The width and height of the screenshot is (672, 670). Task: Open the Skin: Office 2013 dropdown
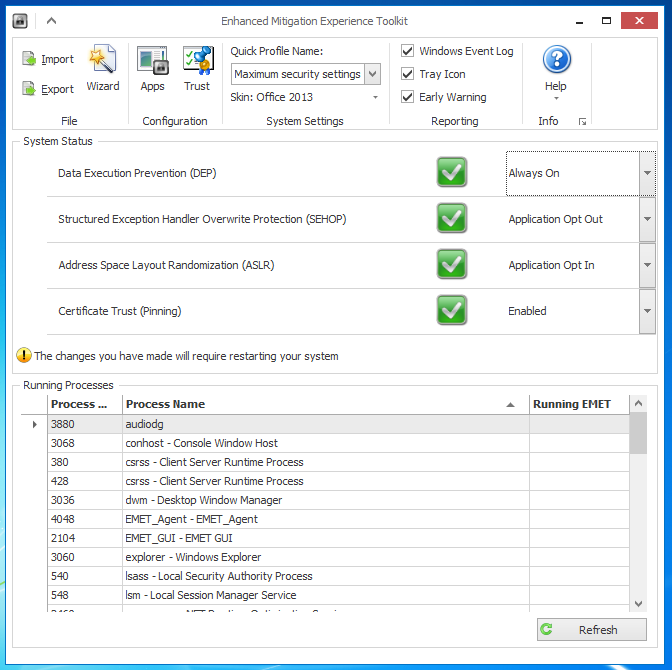(x=375, y=97)
